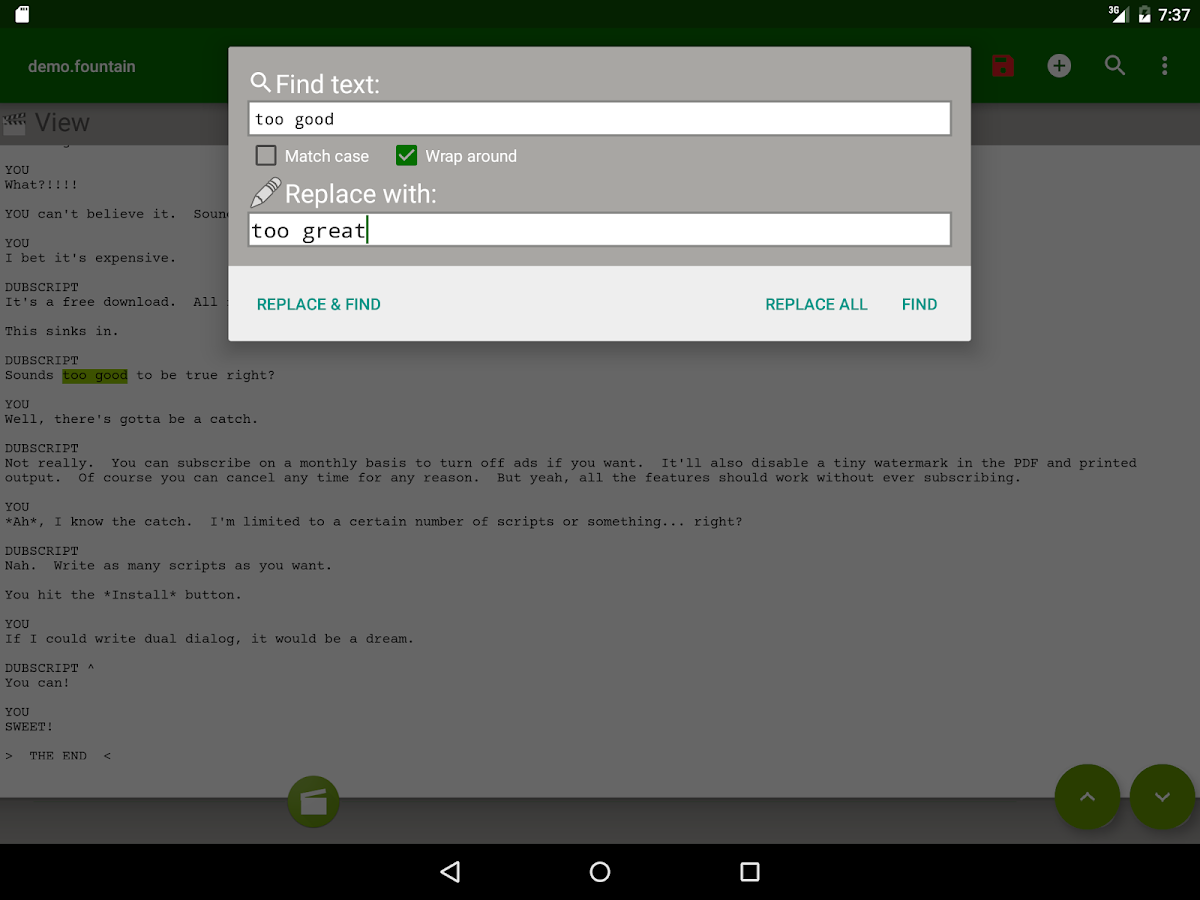
Task: Tap the demo.fountain file title
Action: [x=82, y=66]
